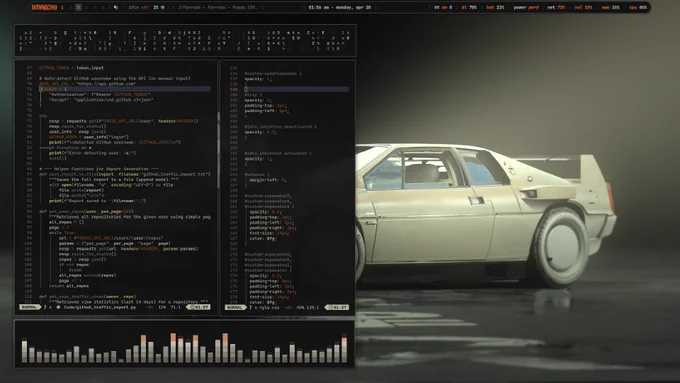
Task: Open the bluetooth bt on module
Action: click(x=444, y=7)
